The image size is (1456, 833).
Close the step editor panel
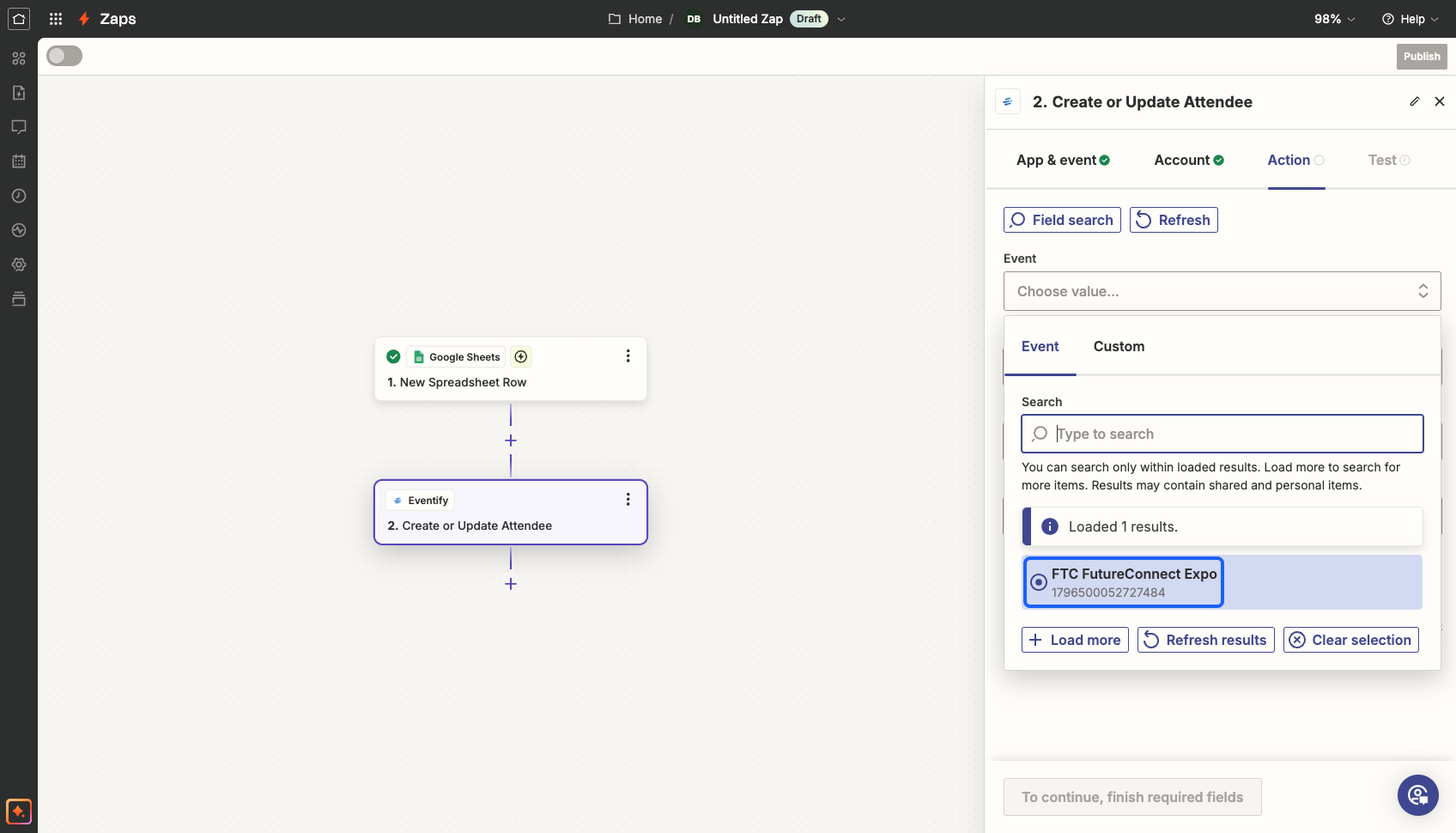pos(1440,101)
